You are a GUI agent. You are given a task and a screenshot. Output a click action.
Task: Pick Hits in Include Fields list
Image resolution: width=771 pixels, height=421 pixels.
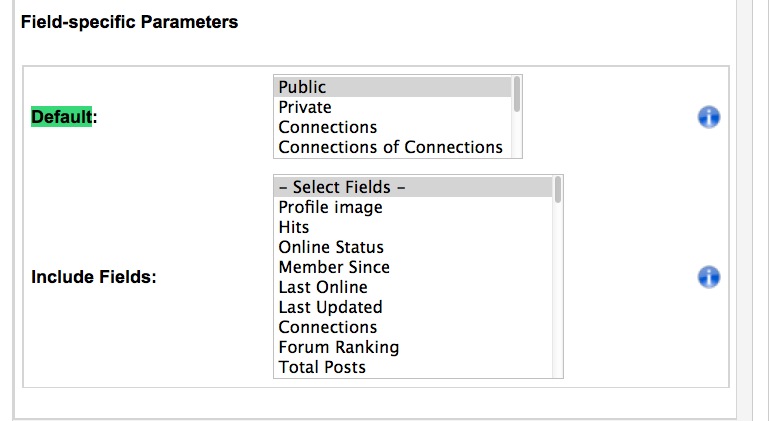413,227
